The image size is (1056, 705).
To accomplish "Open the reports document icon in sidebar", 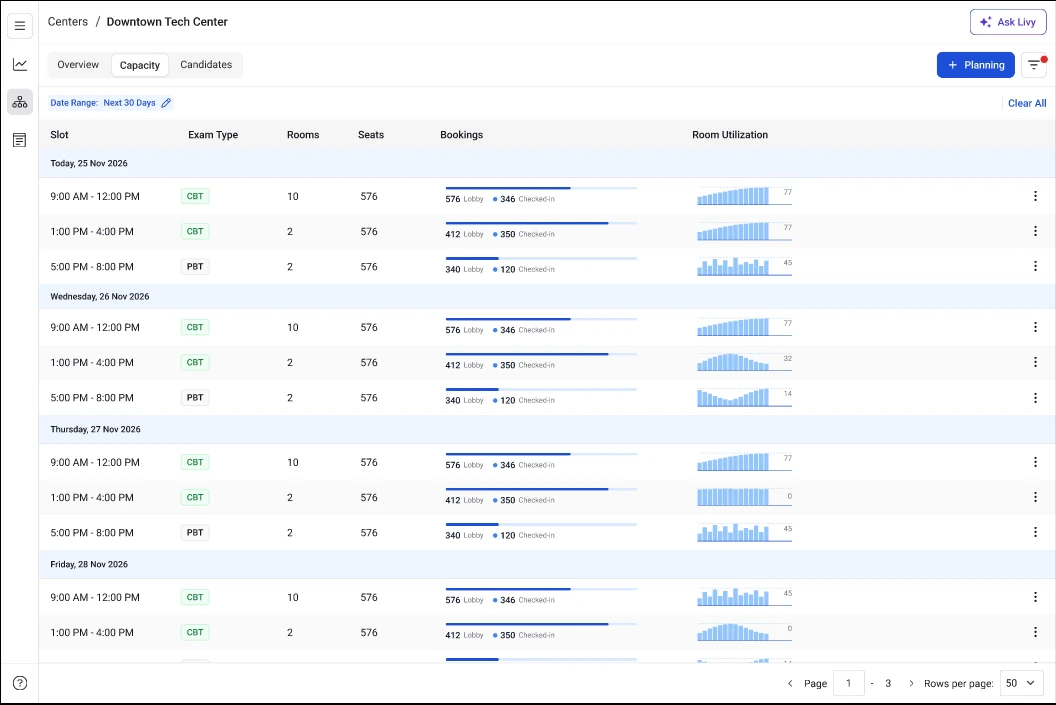I will point(20,140).
